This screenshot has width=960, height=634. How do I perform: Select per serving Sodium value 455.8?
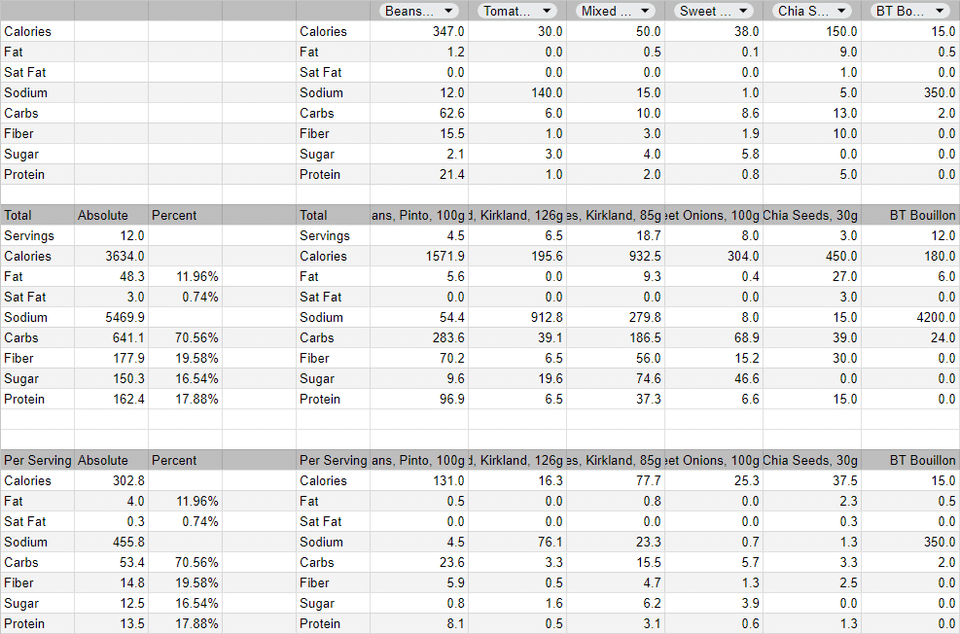point(111,542)
